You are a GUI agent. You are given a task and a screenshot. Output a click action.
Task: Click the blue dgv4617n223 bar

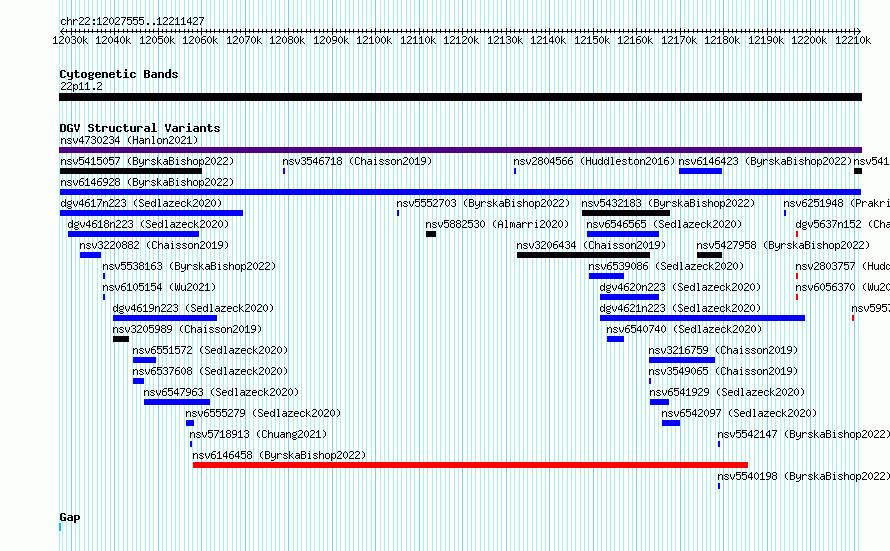point(152,213)
